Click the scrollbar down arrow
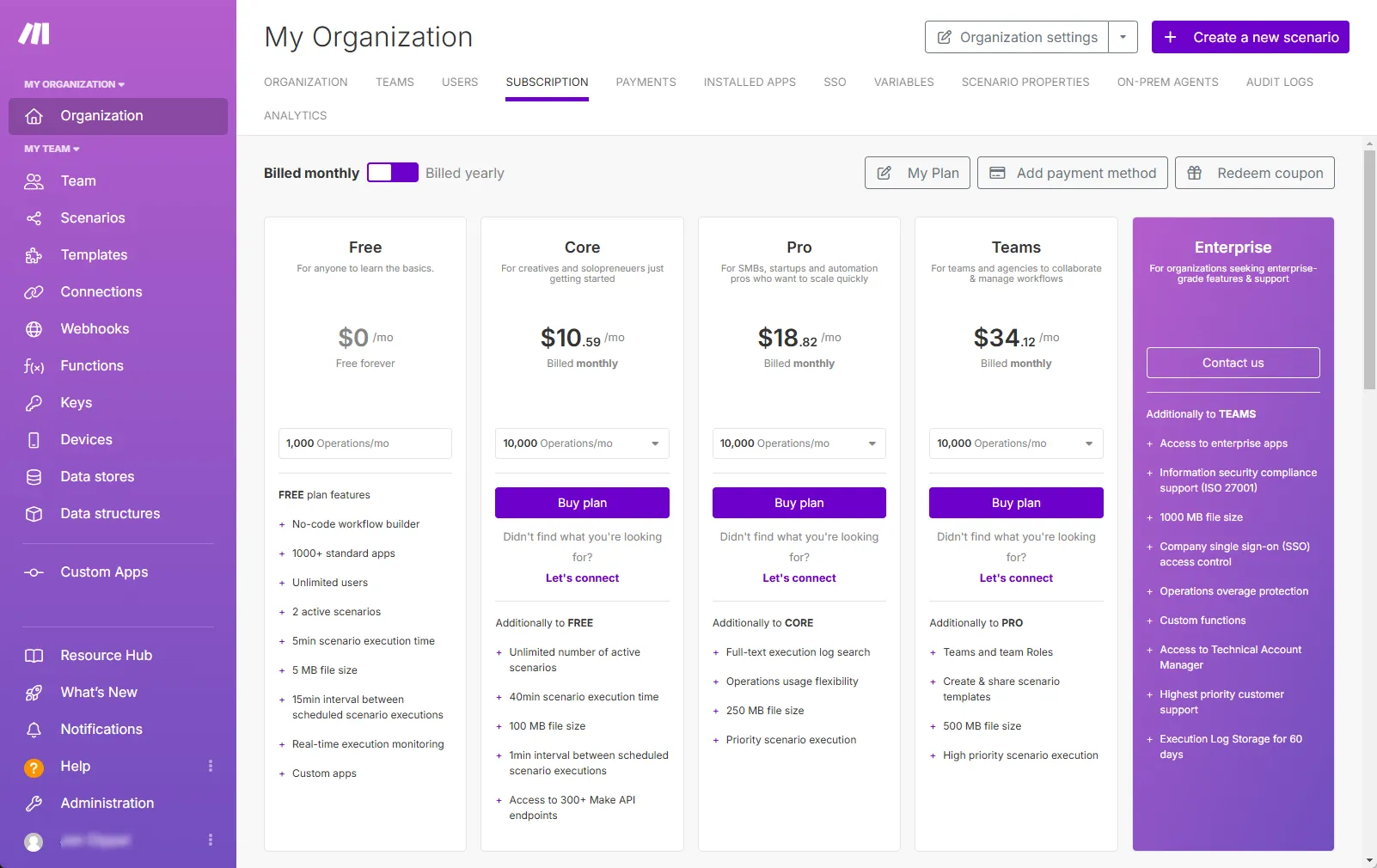1377x868 pixels. coord(1369,860)
